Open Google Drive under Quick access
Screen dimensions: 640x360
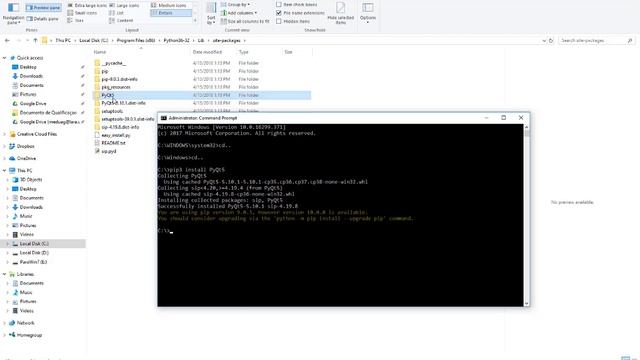pos(33,104)
